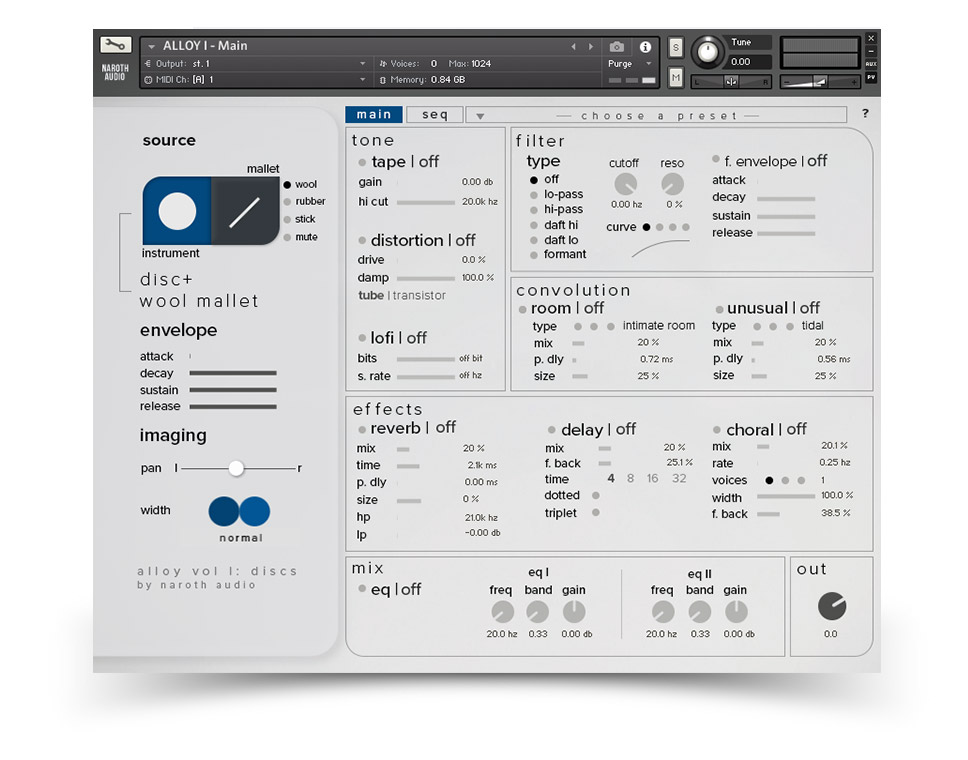Screen dimensions: 968x760
Task: Click the stereo width circles icon
Action: pyautogui.click(x=240, y=511)
